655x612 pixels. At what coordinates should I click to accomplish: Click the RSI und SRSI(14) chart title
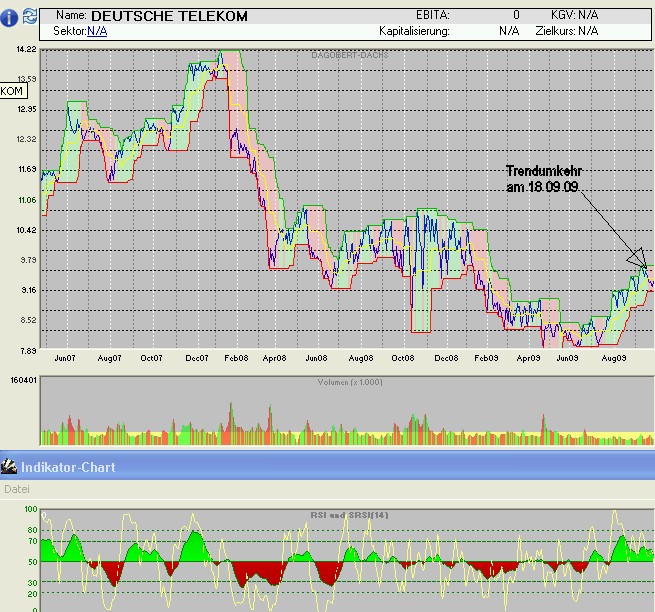pyautogui.click(x=349, y=515)
